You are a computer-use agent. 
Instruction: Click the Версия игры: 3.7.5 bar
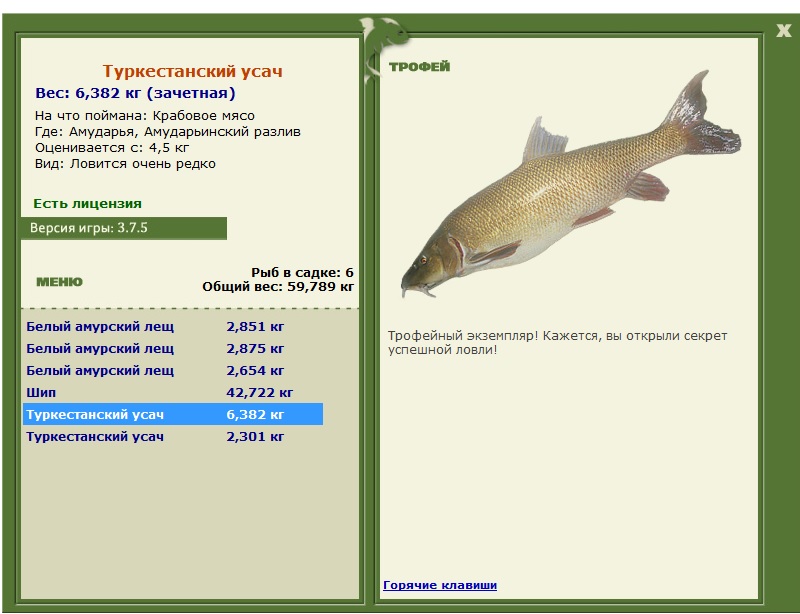[x=124, y=228]
